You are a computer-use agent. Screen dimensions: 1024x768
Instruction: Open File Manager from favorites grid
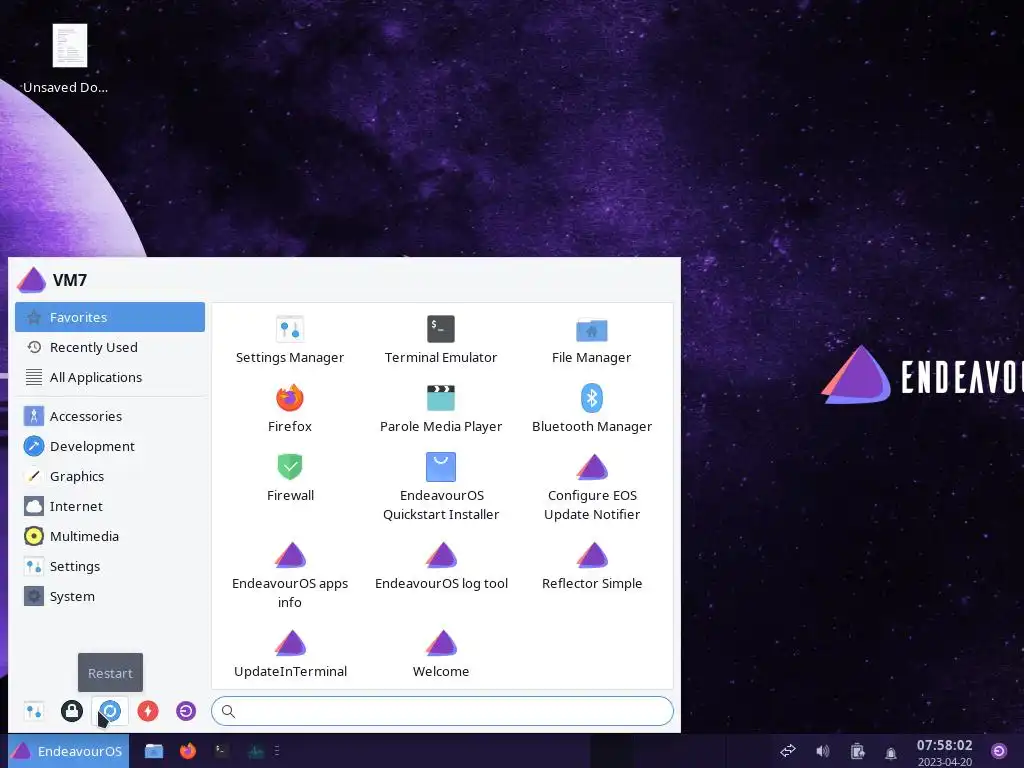[x=592, y=340]
